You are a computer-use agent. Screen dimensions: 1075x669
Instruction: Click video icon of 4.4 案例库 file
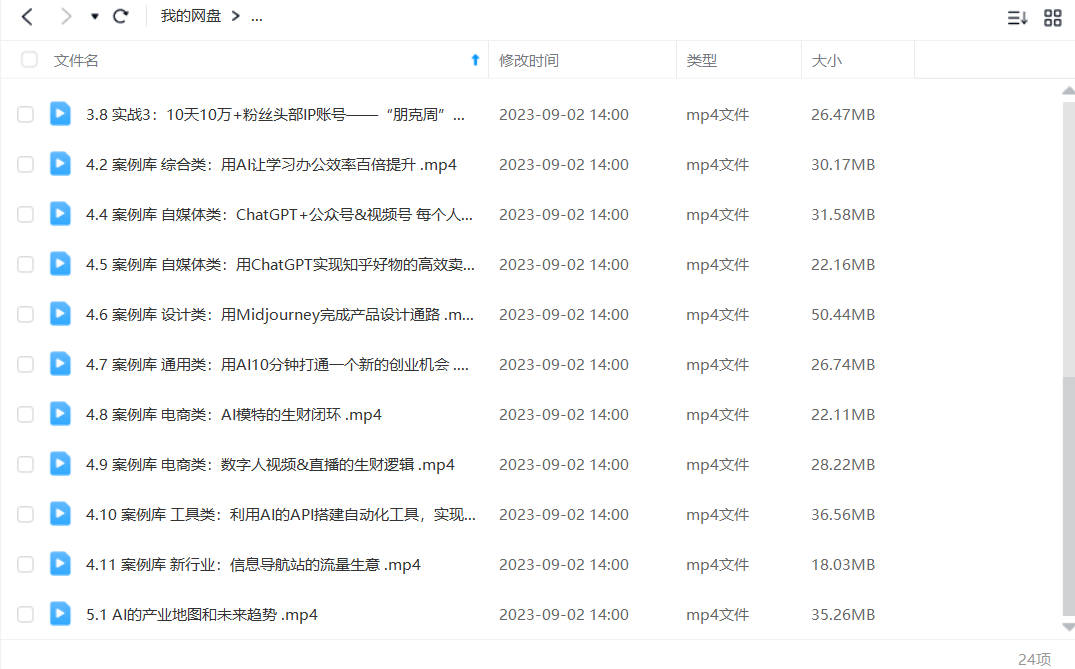click(x=60, y=214)
